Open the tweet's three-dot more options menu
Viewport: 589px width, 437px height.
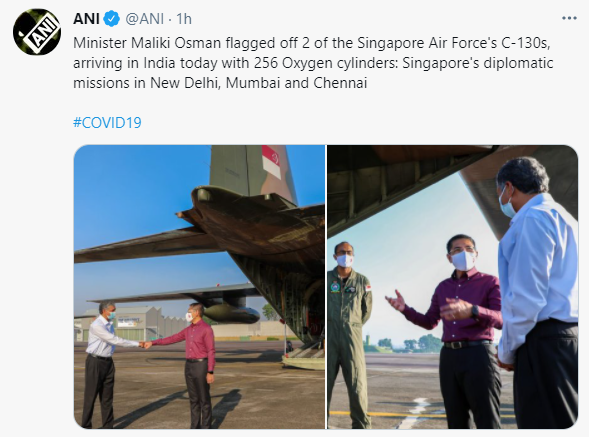[x=569, y=18]
